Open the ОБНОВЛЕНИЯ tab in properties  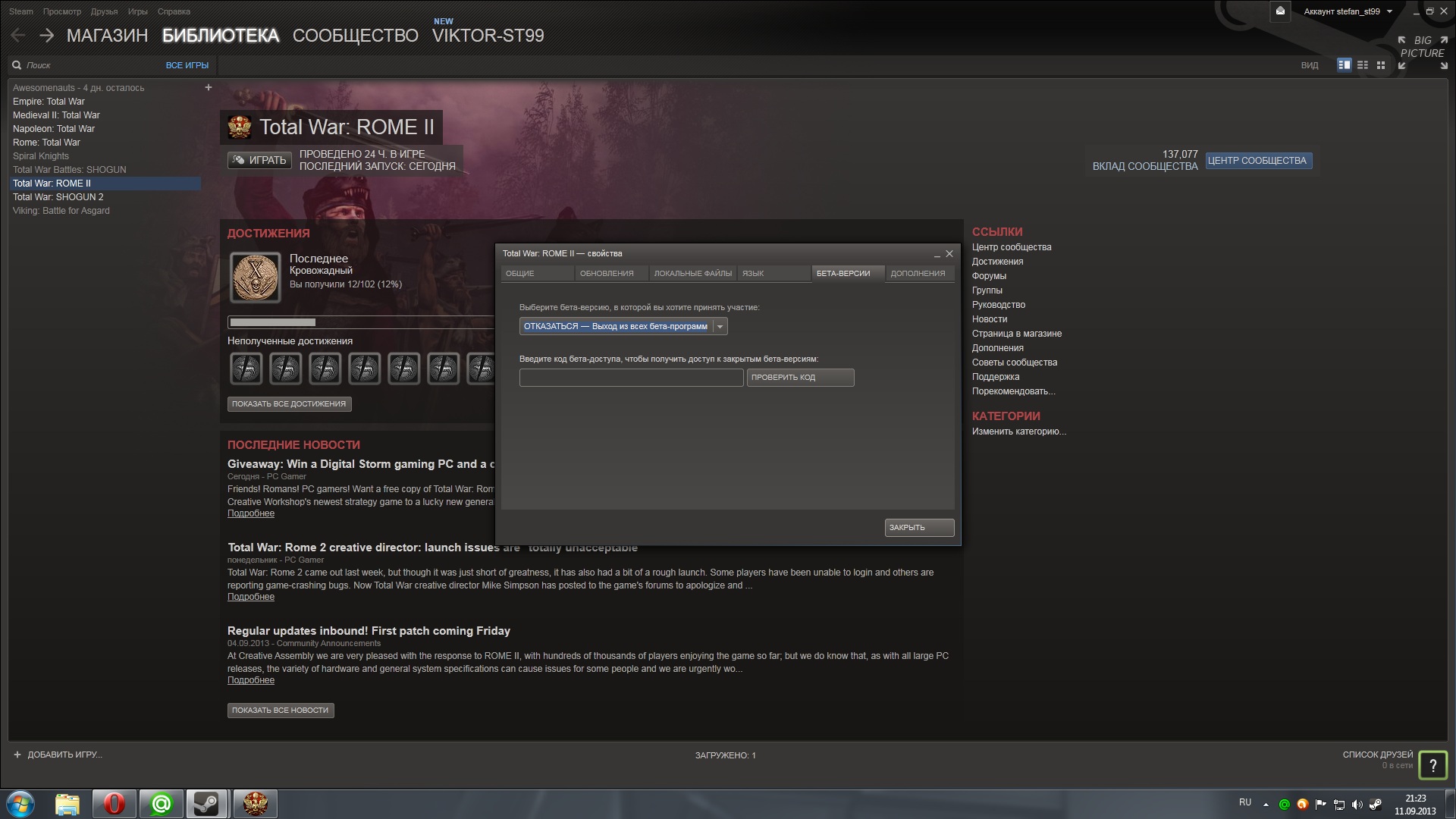tap(607, 273)
